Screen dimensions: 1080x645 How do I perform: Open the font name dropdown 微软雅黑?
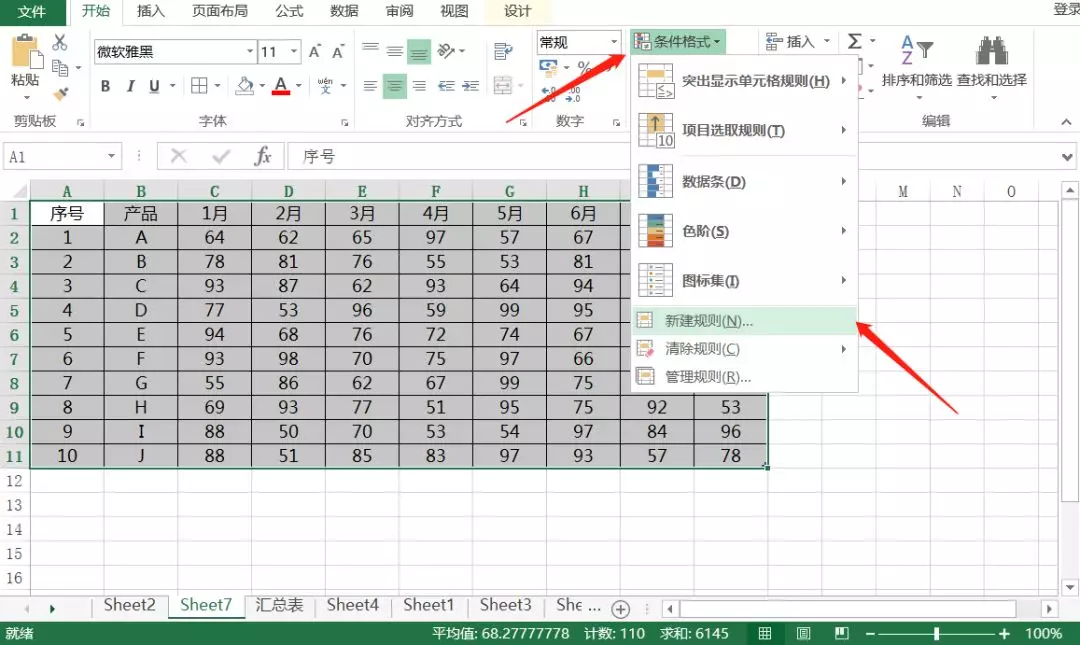click(x=250, y=52)
